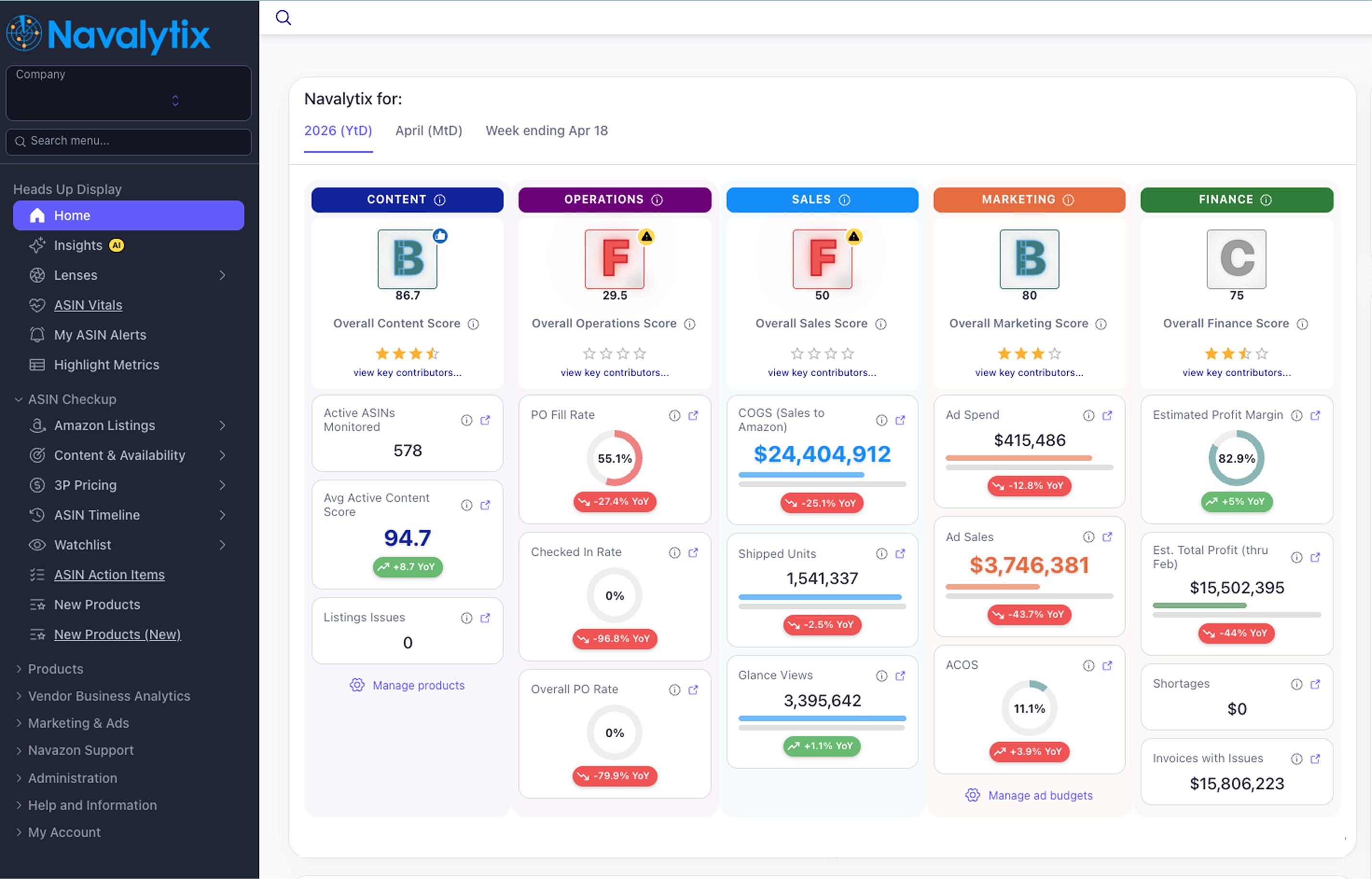Click Manage ad budgets link
The width and height of the screenshot is (1372, 879).
(1029, 795)
